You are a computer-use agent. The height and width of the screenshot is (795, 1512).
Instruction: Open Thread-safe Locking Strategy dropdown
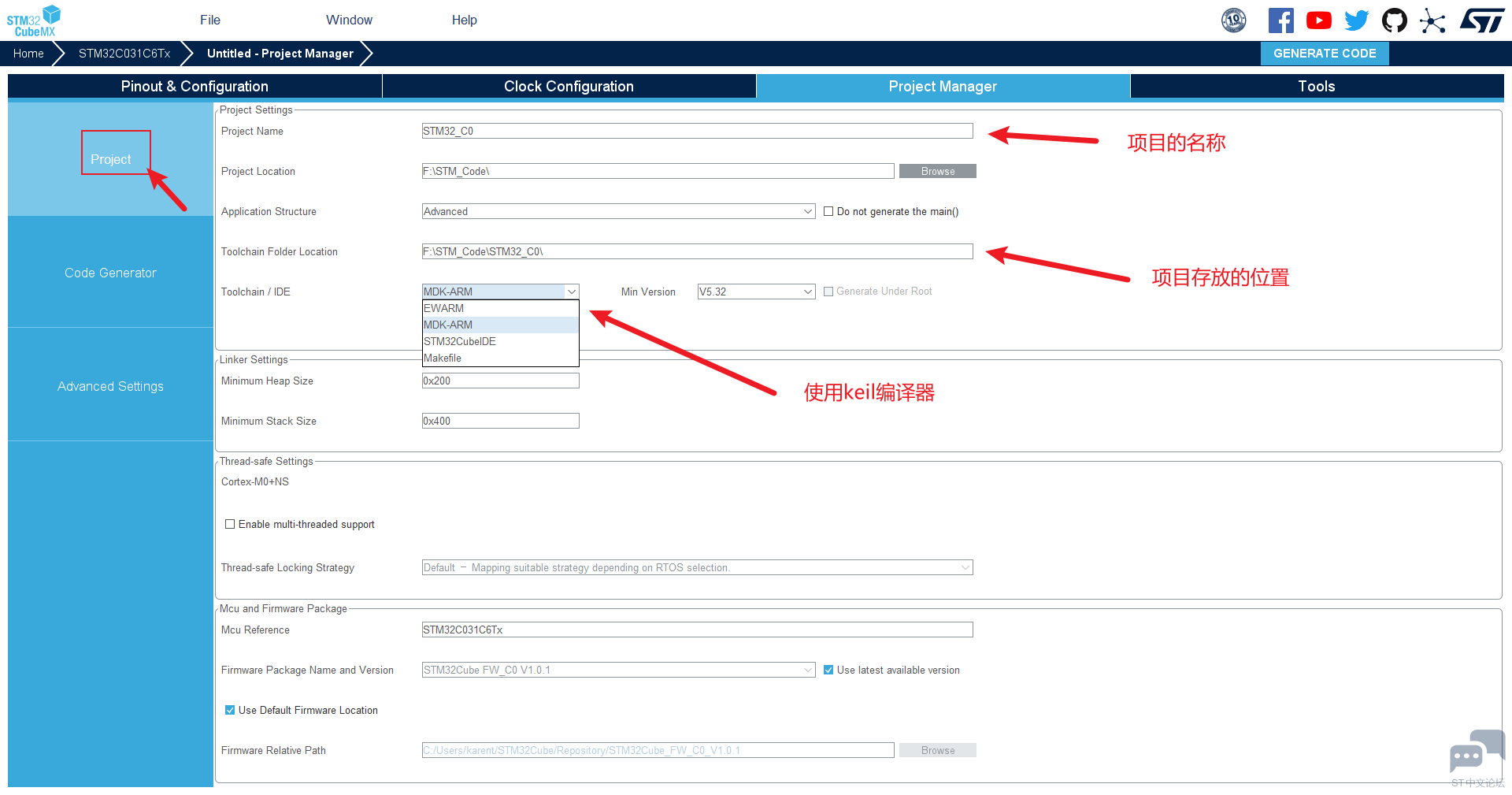[x=697, y=567]
